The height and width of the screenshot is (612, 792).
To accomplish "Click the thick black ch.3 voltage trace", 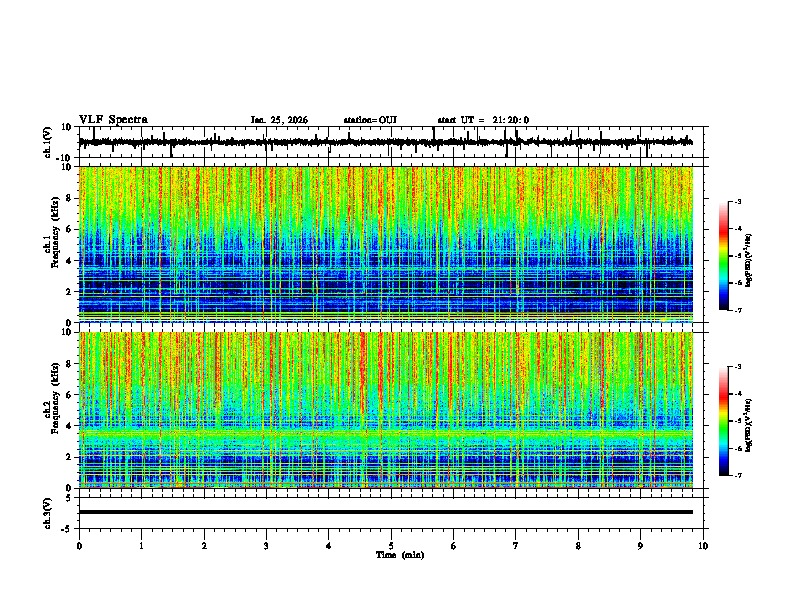I will click(386, 512).
